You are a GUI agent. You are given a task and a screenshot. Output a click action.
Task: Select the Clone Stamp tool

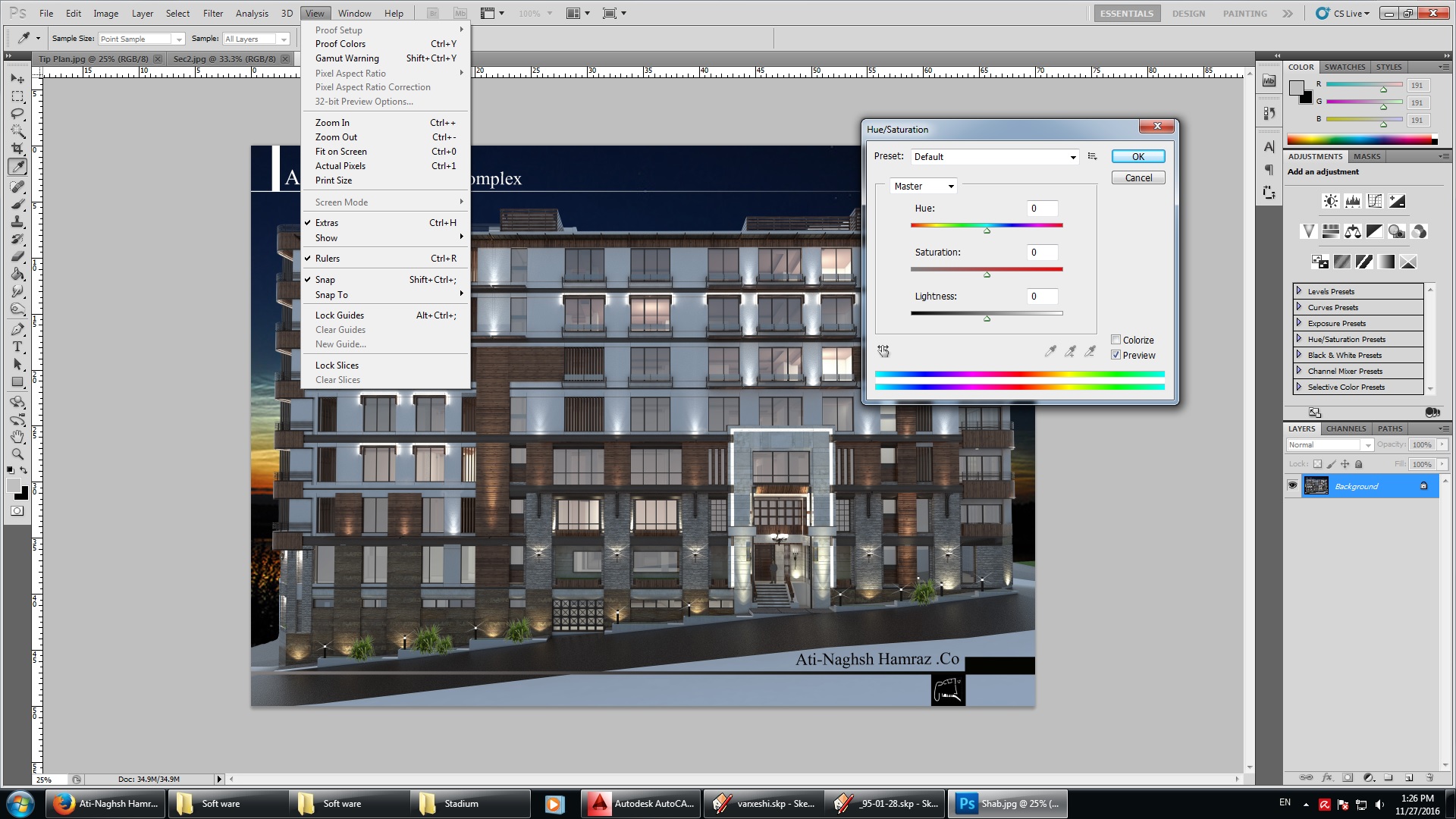click(17, 221)
